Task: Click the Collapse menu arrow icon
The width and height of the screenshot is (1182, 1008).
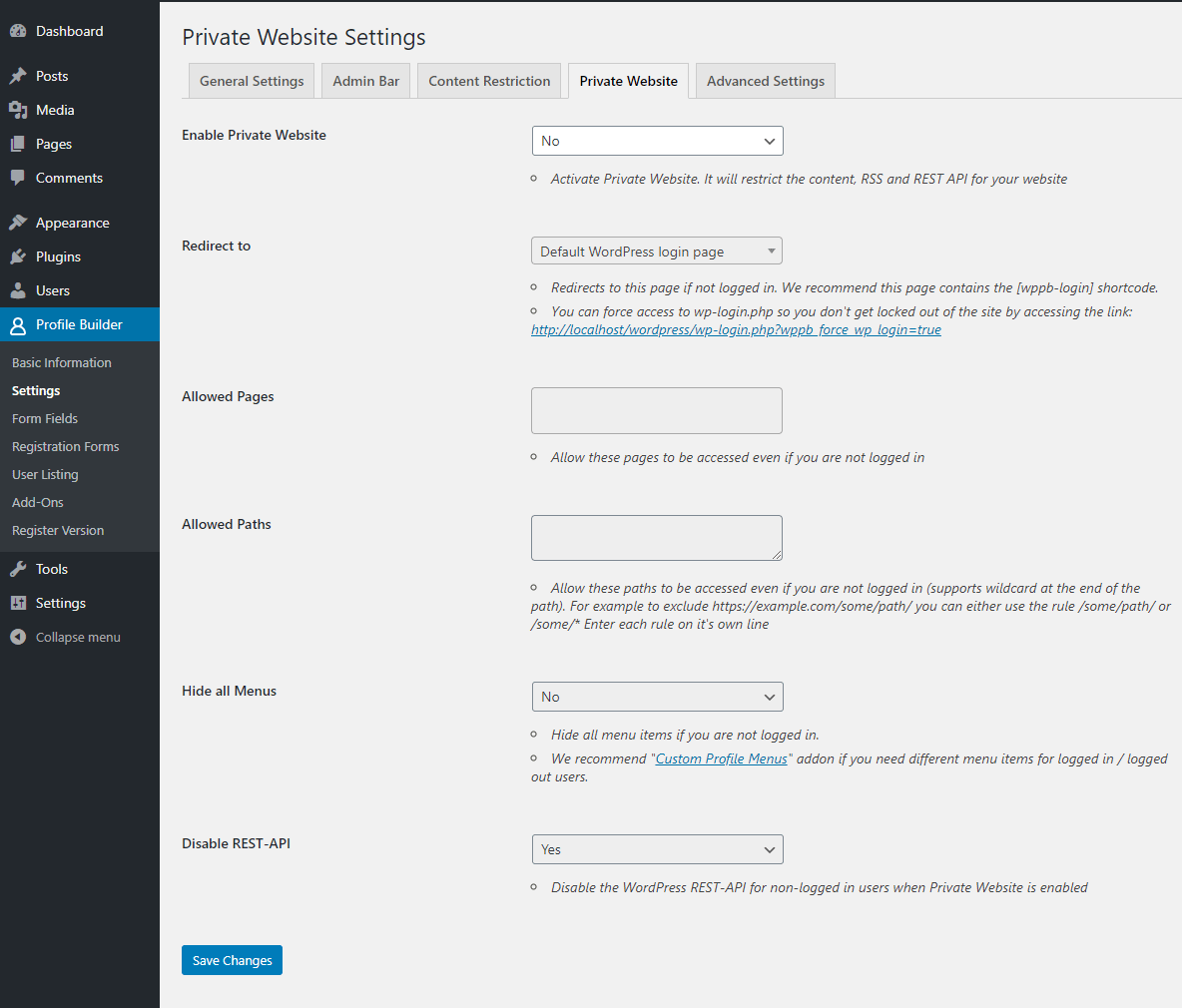Action: tap(18, 637)
